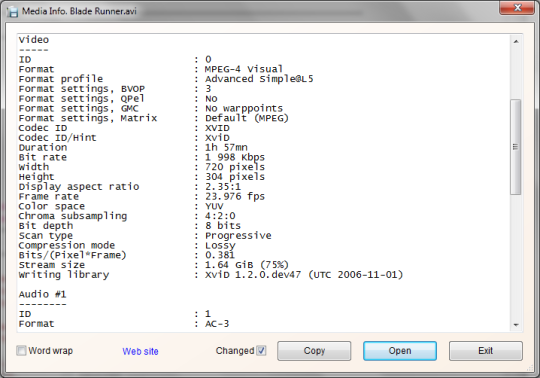The image size is (540, 378).
Task: Click the 'Codec ID/Hint' row label
Action: click(x=58, y=138)
